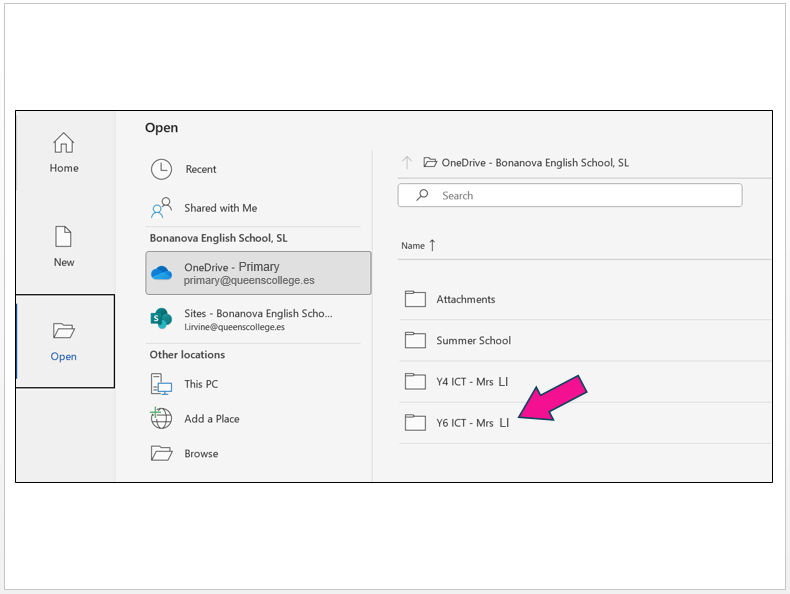Click the Home icon in sidebar
The width and height of the screenshot is (790, 594).
(64, 143)
